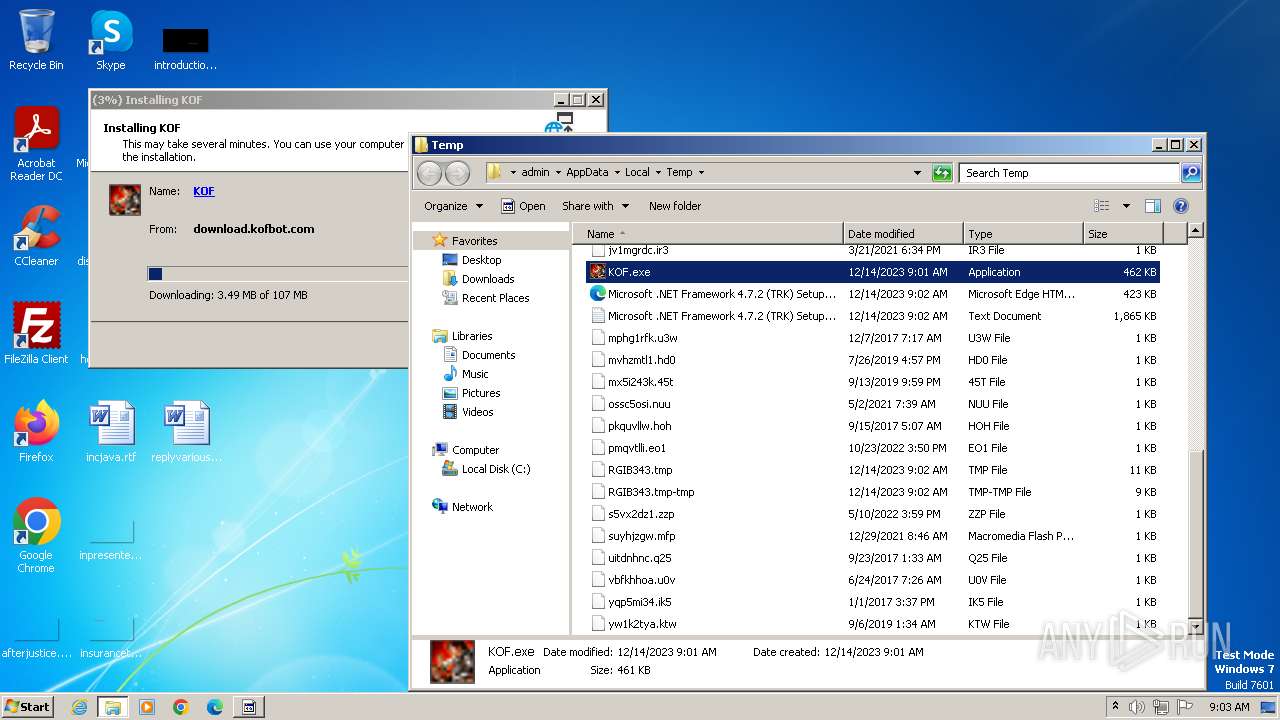
Task: Click the search magnifier icon
Action: coord(1190,173)
